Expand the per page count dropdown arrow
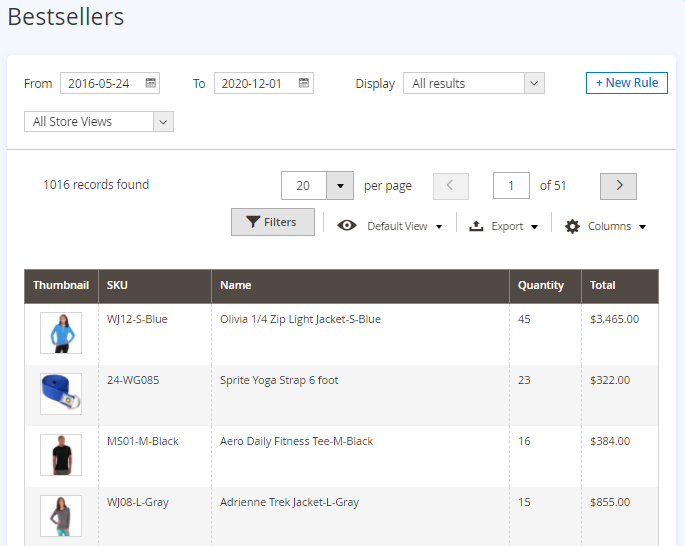The width and height of the screenshot is (685, 546). [x=340, y=186]
